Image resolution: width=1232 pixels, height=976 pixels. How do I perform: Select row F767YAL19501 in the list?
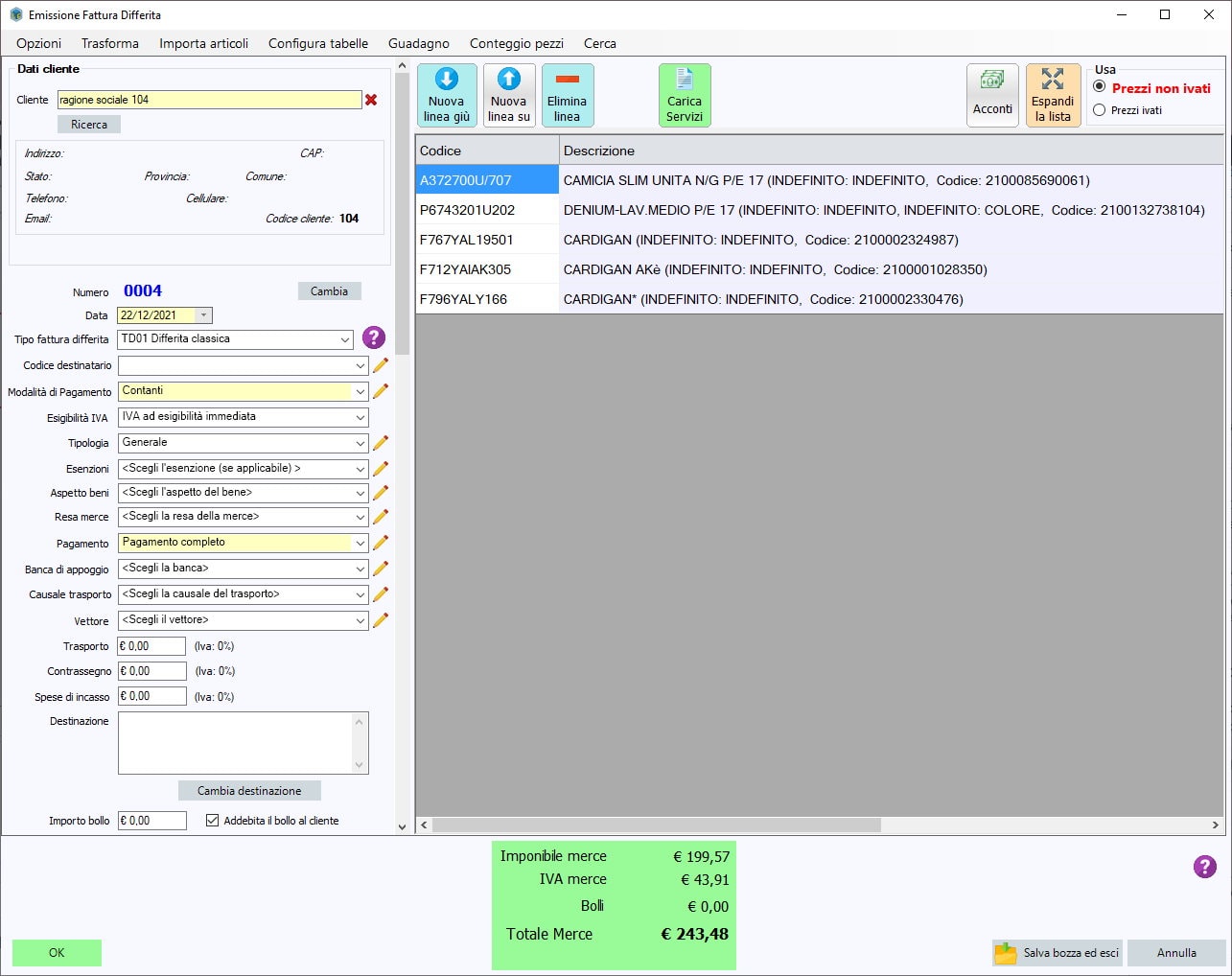point(820,240)
